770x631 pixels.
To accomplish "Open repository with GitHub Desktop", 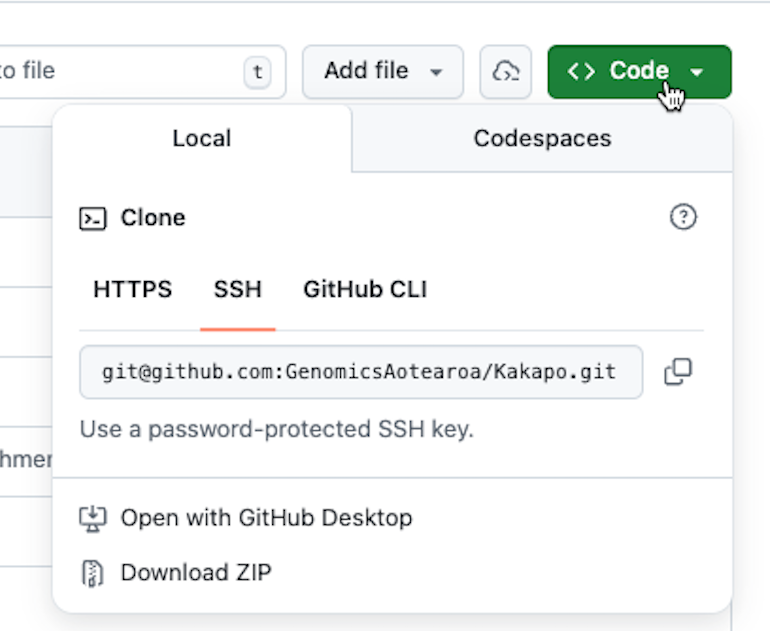I will pyautogui.click(x=266, y=518).
